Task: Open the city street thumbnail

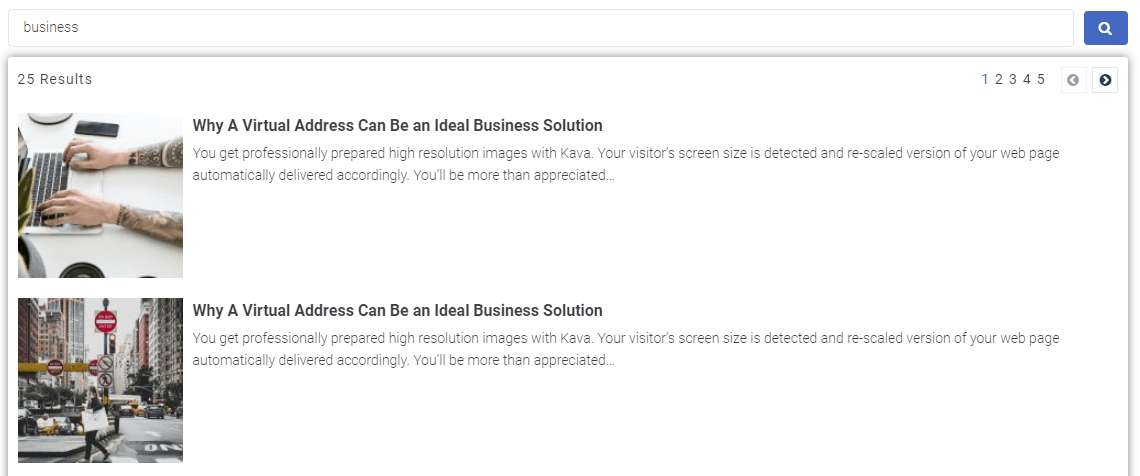Action: point(100,380)
